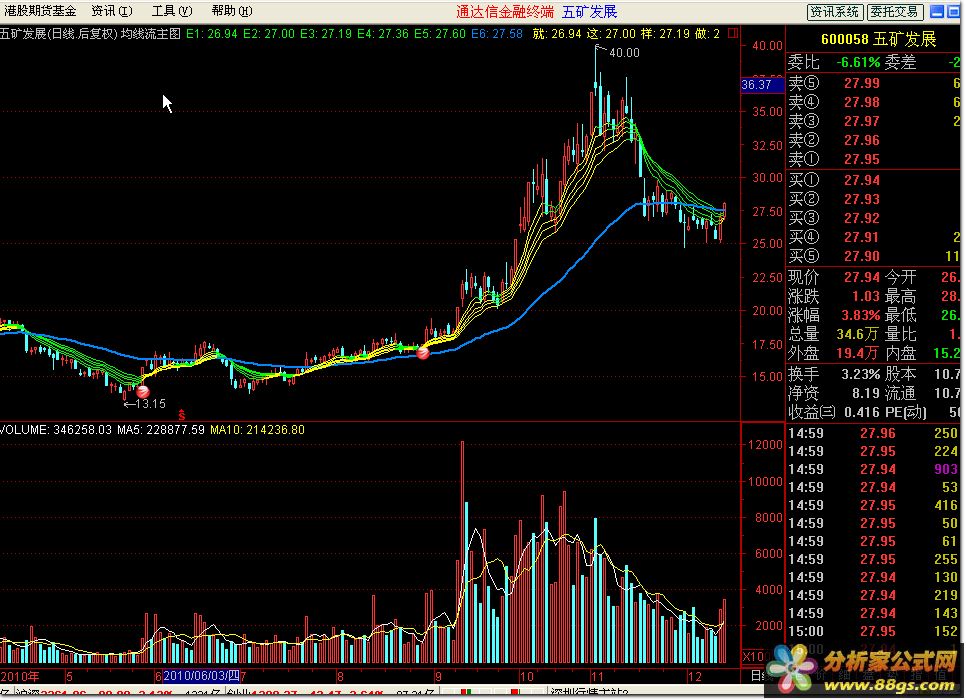Click the 14:59 27.96 250 tick row
Image resolution: width=966 pixels, height=700 pixels.
pyautogui.click(x=874, y=434)
